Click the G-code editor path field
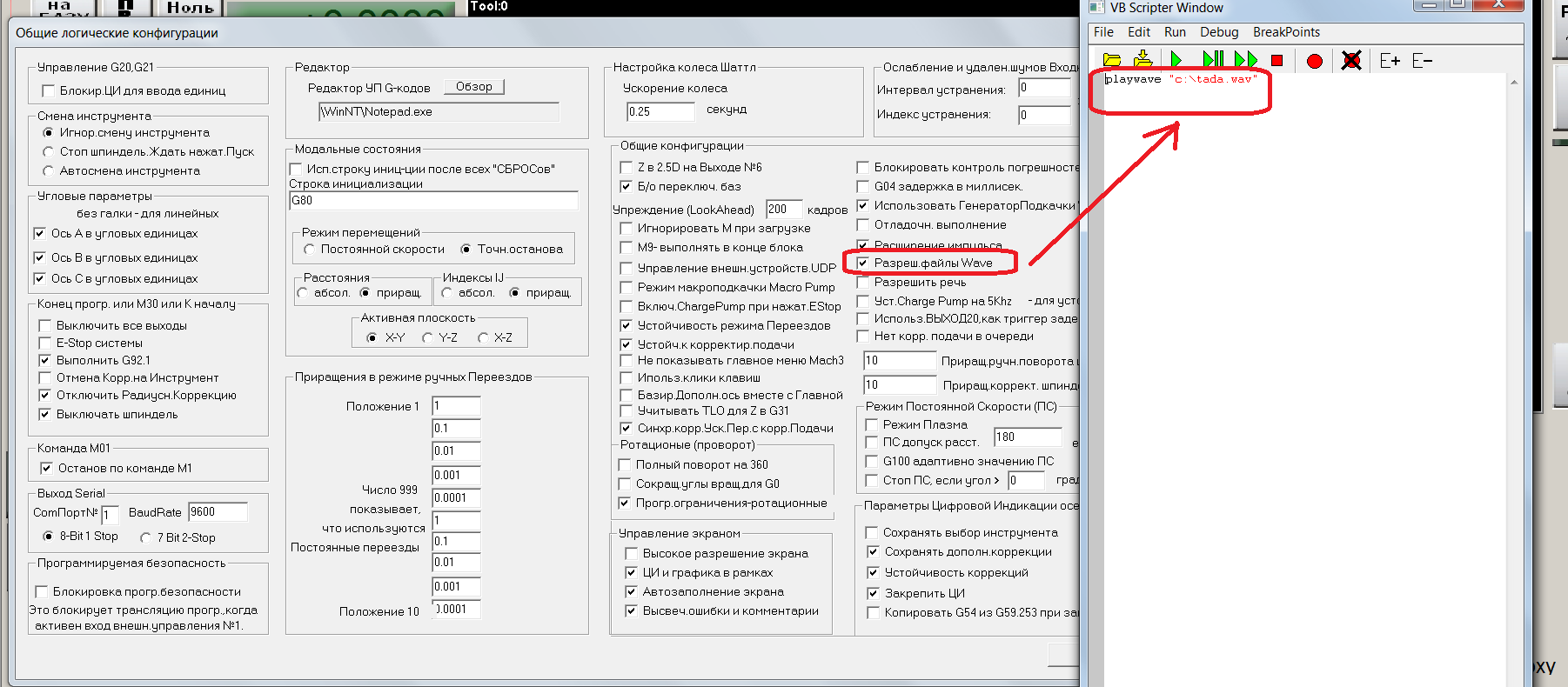1568x687 pixels. 439,112
